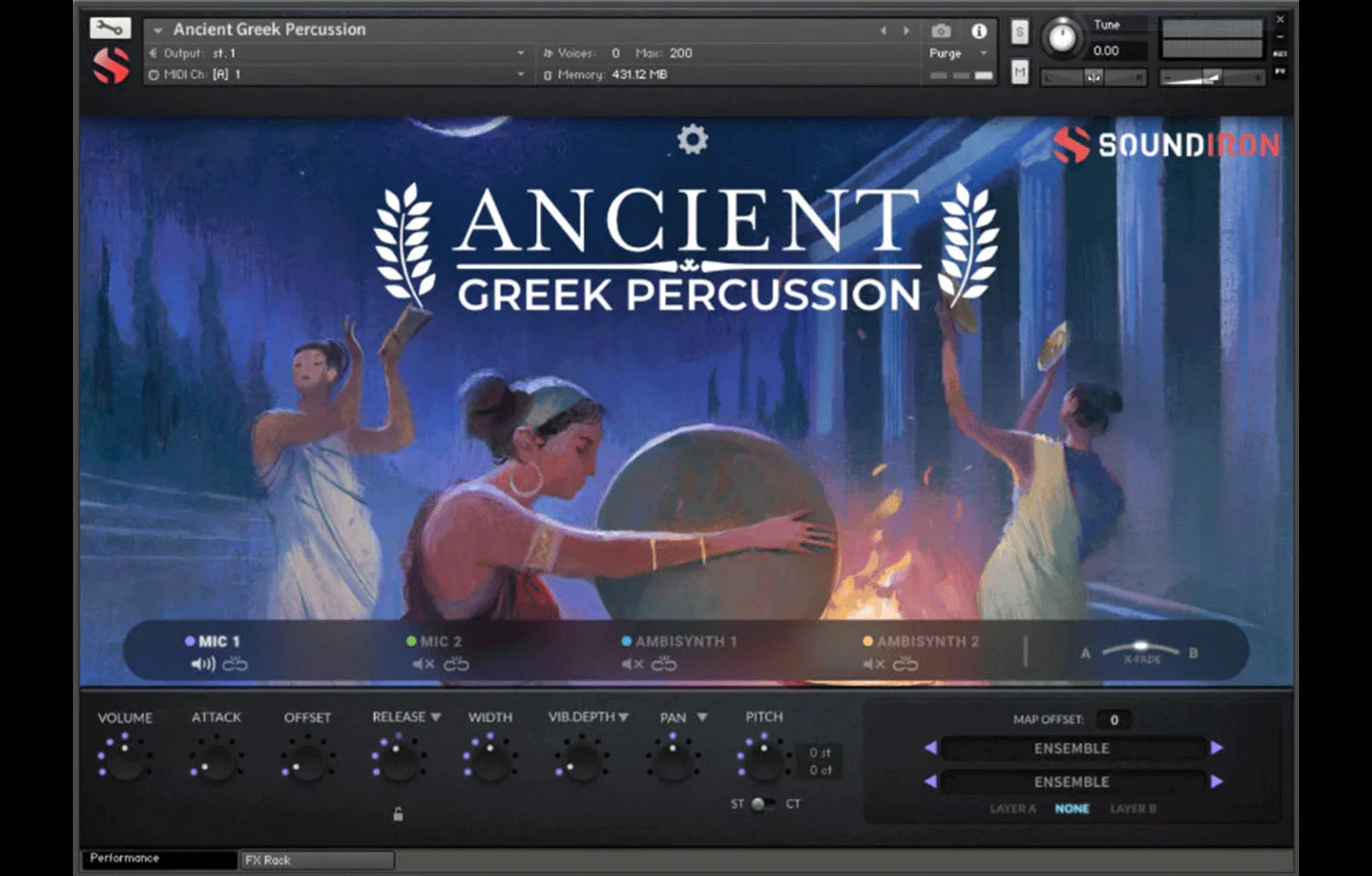Click the PITCH knob

[763, 759]
